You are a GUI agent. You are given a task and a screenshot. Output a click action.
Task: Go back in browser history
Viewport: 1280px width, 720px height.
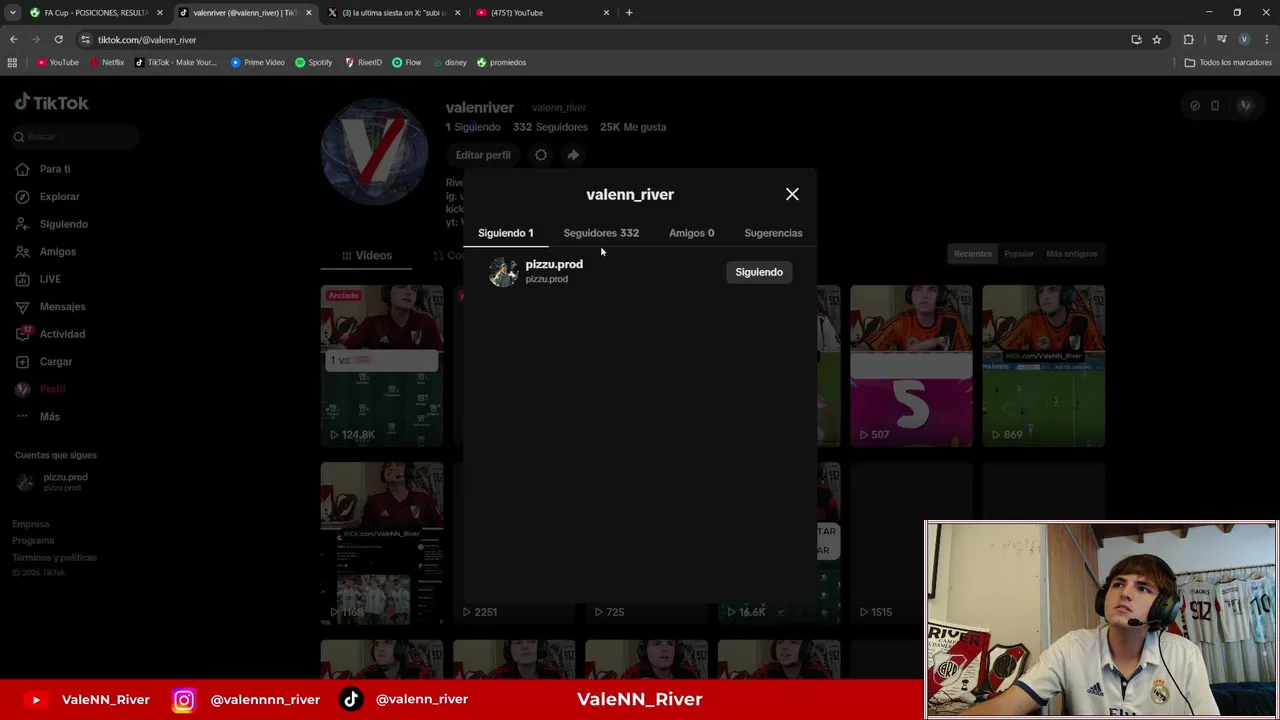[x=14, y=40]
